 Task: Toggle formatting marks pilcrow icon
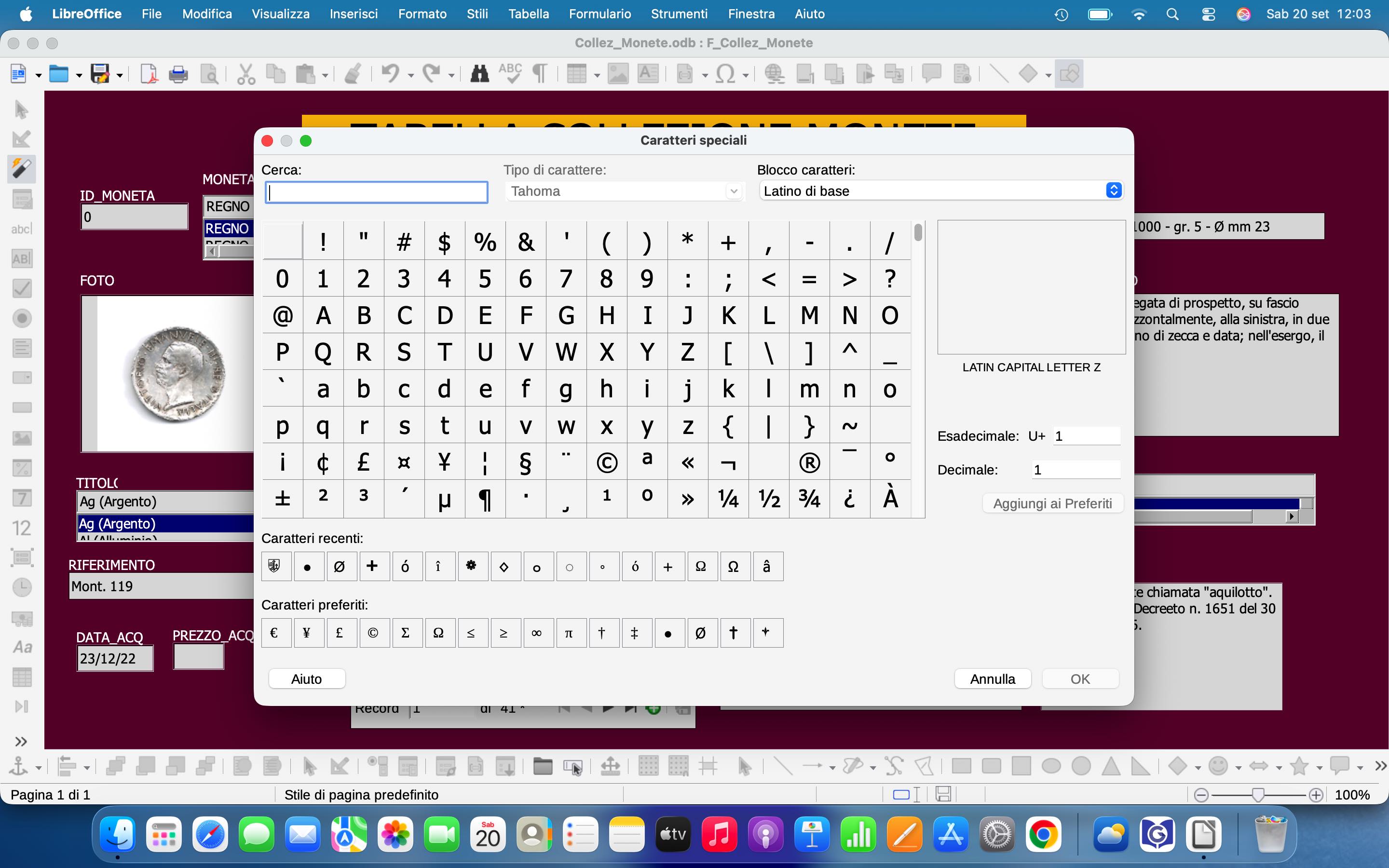click(540, 74)
